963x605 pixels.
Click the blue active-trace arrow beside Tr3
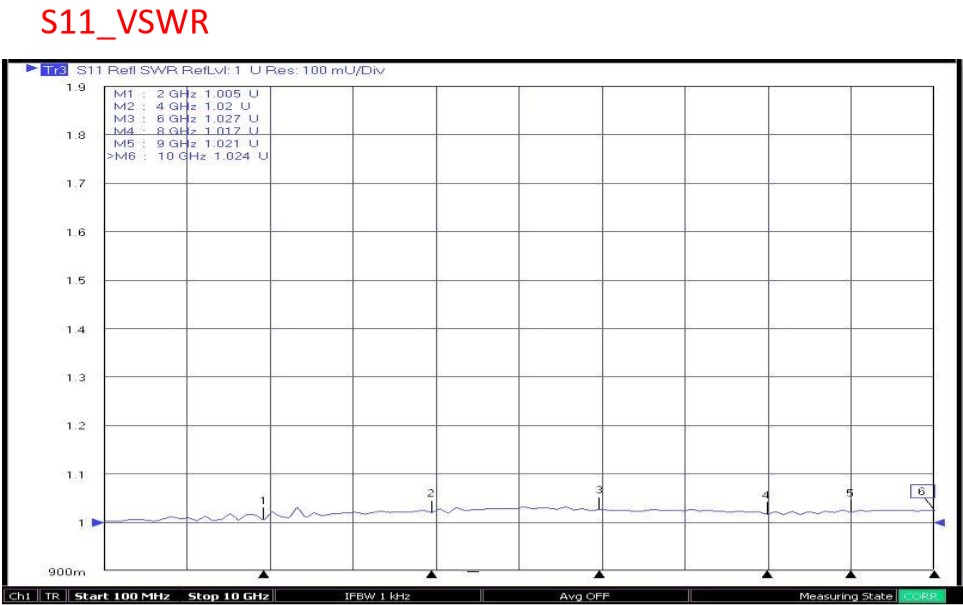coord(31,70)
